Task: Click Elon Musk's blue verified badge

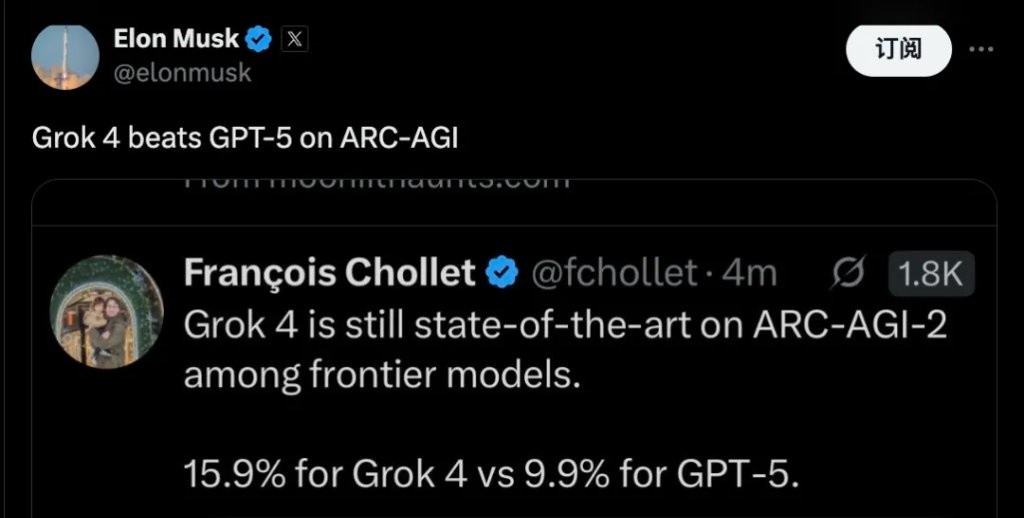Action: (259, 39)
